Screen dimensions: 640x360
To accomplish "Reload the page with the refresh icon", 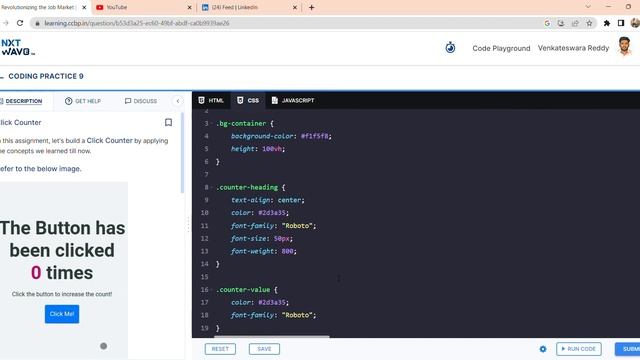I will pyautogui.click(x=20, y=23).
